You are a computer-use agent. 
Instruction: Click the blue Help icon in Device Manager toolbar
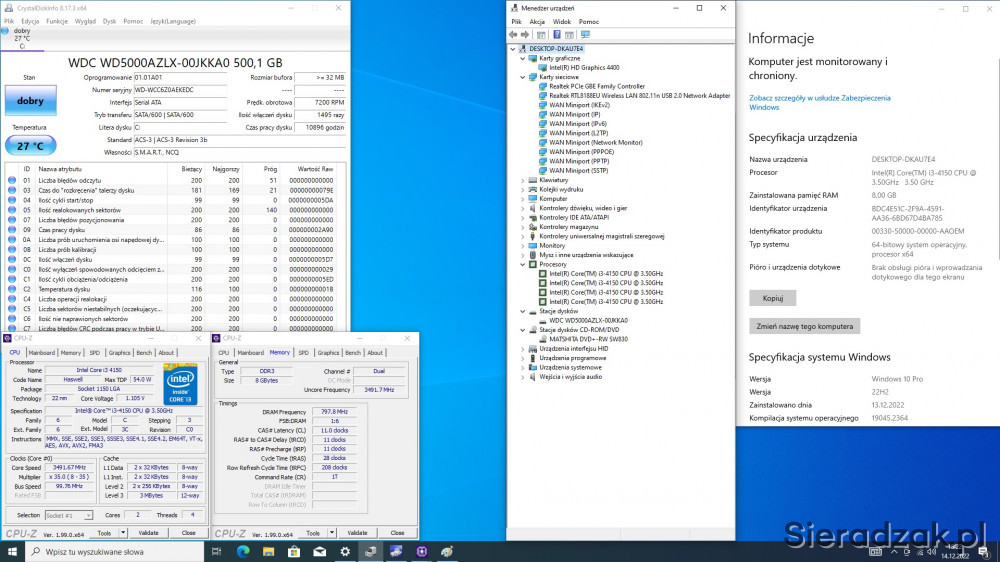coord(557,34)
